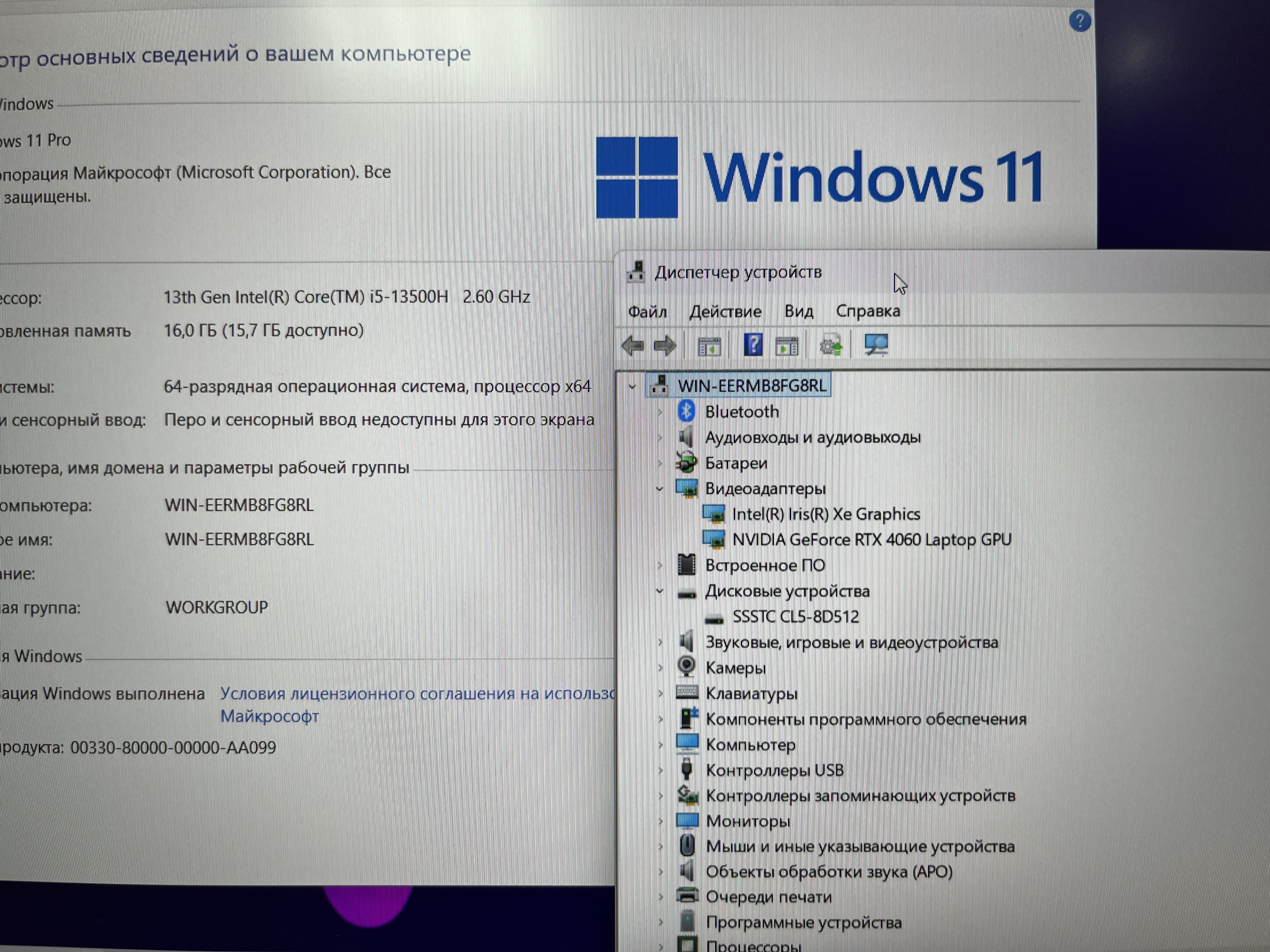Viewport: 1270px width, 952px height.
Task: Click the blue Help question-mark toolbar icon
Action: pyautogui.click(x=753, y=345)
